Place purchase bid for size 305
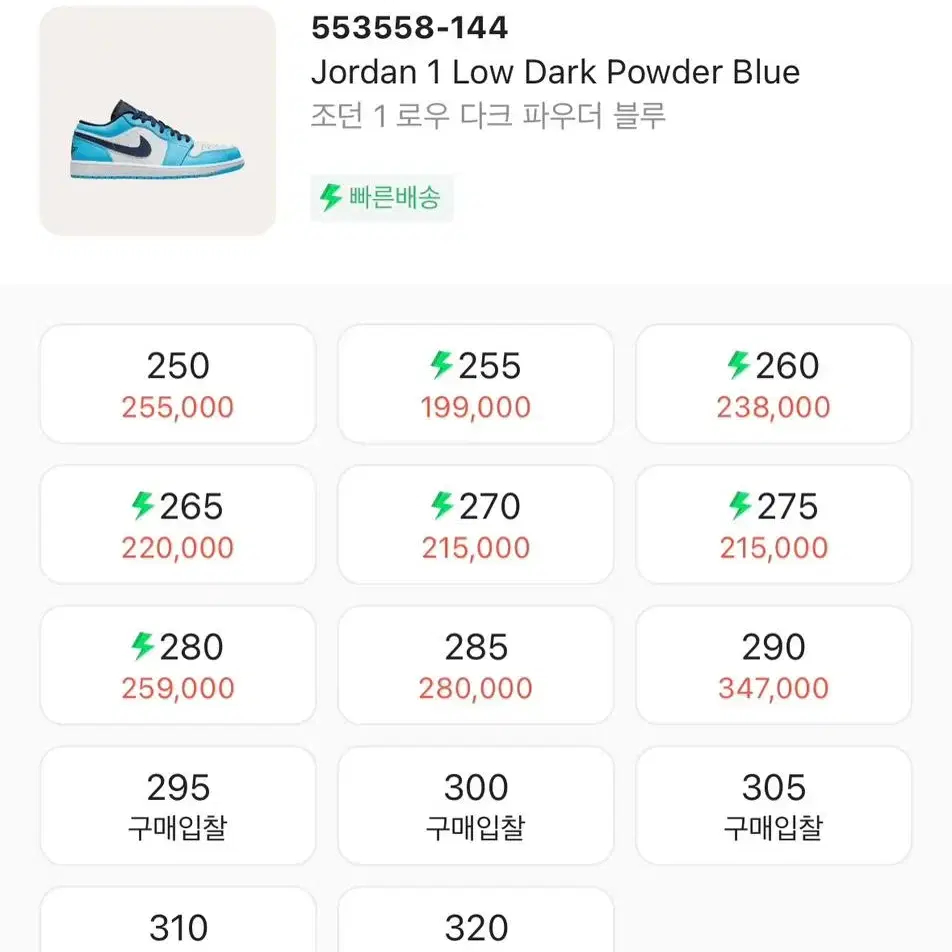The width and height of the screenshot is (952, 952). click(774, 806)
